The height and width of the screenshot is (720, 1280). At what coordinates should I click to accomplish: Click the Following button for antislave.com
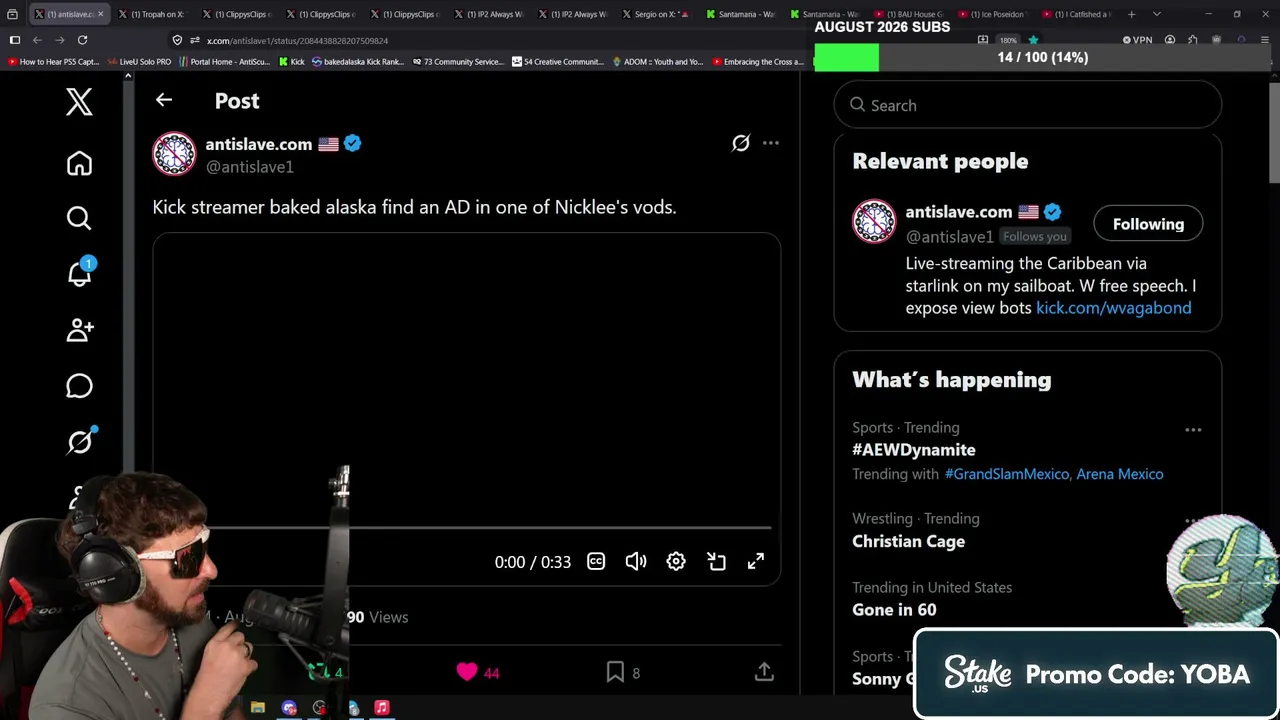[x=1148, y=224]
